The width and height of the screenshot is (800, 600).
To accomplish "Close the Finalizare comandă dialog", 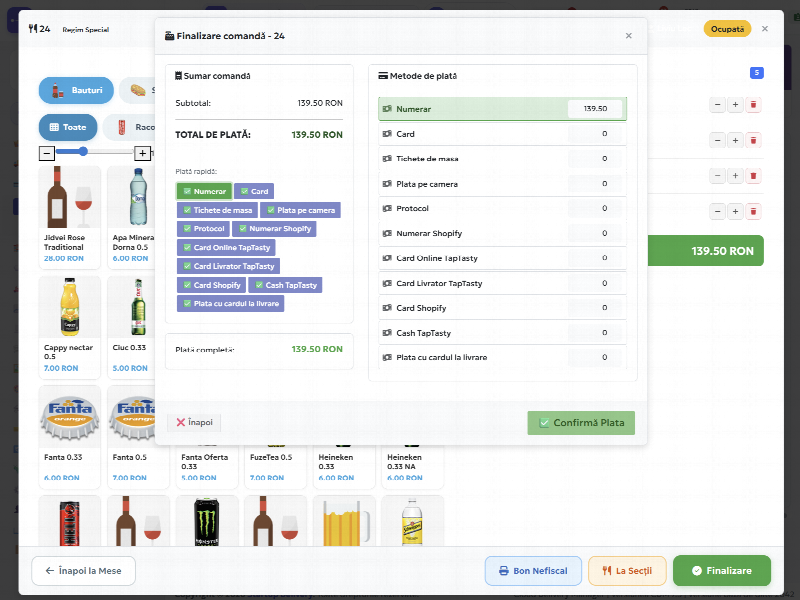I will tap(629, 36).
